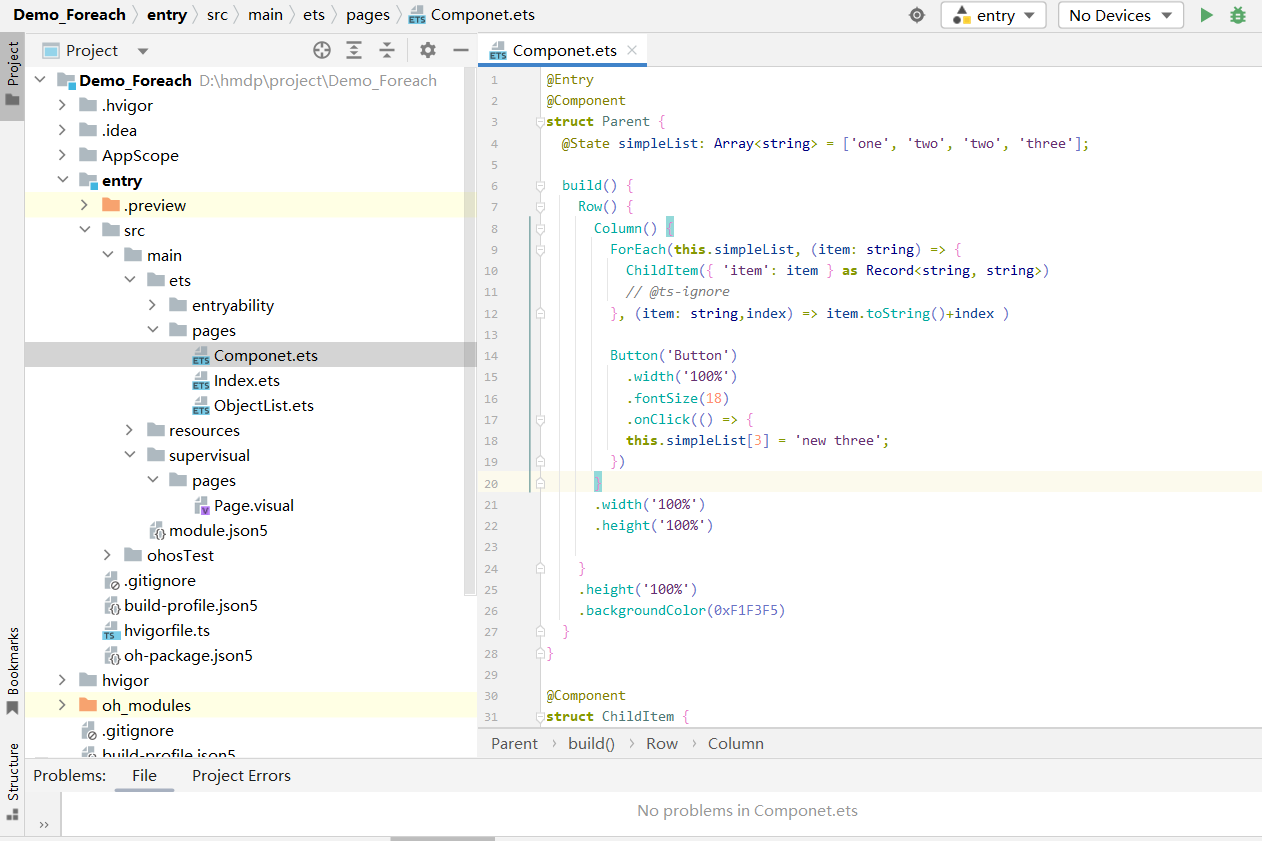Expand the AppScope folder

click(x=62, y=155)
